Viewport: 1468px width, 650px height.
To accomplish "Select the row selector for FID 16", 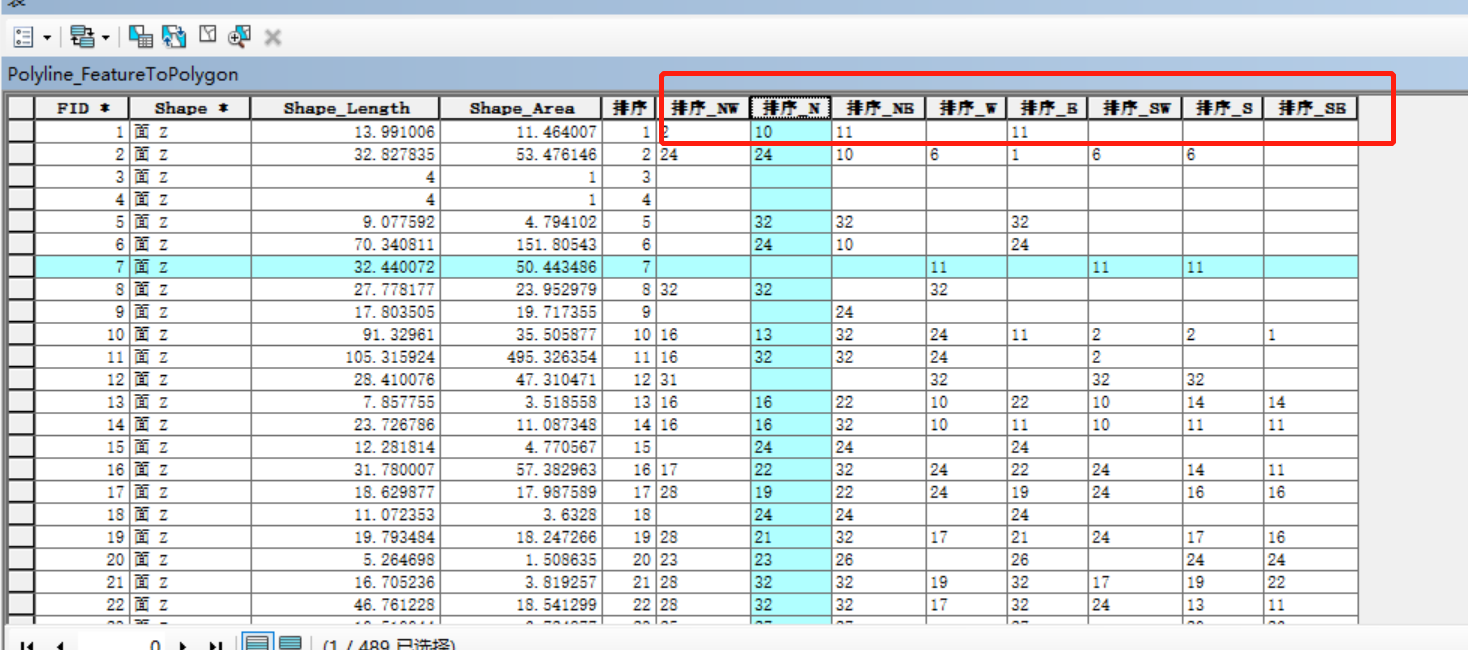I will point(21,470).
